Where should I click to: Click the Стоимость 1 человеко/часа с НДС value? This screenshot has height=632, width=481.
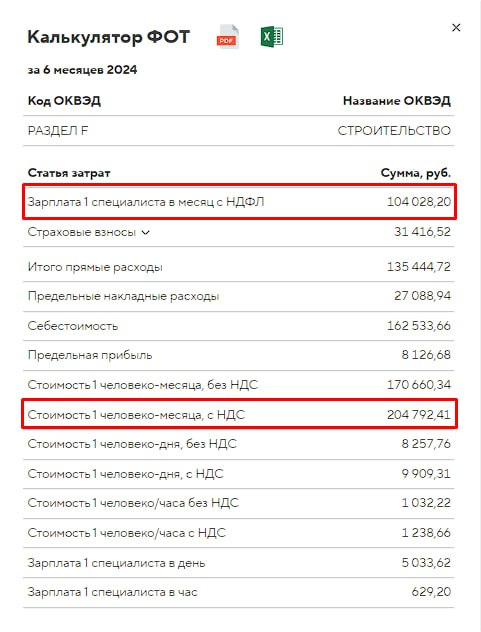426,533
